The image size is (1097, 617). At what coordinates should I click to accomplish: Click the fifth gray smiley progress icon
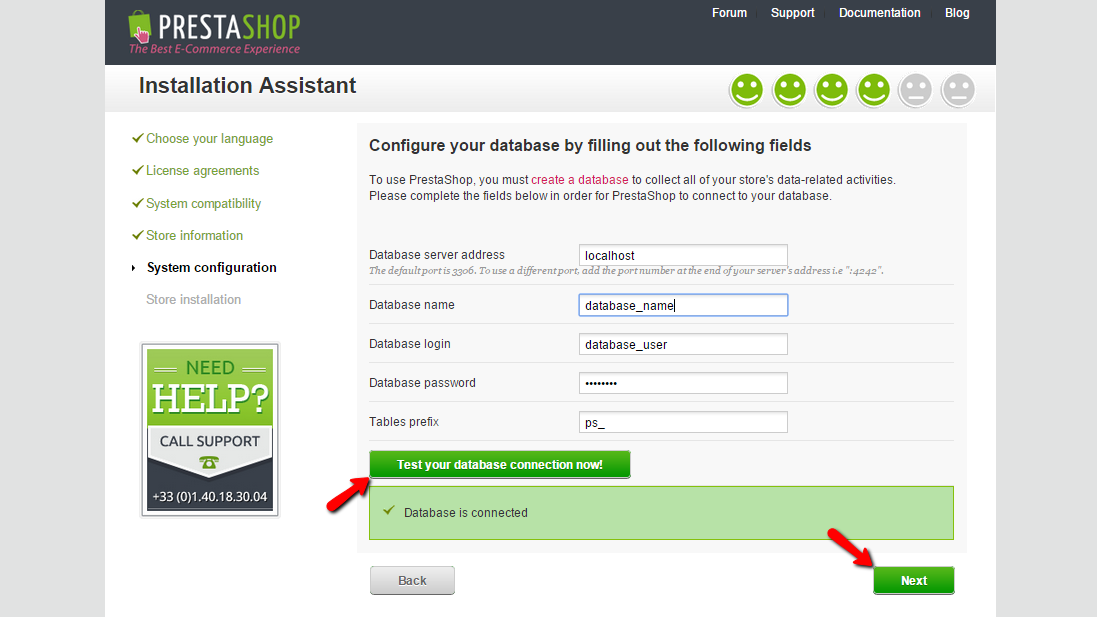[x=915, y=90]
